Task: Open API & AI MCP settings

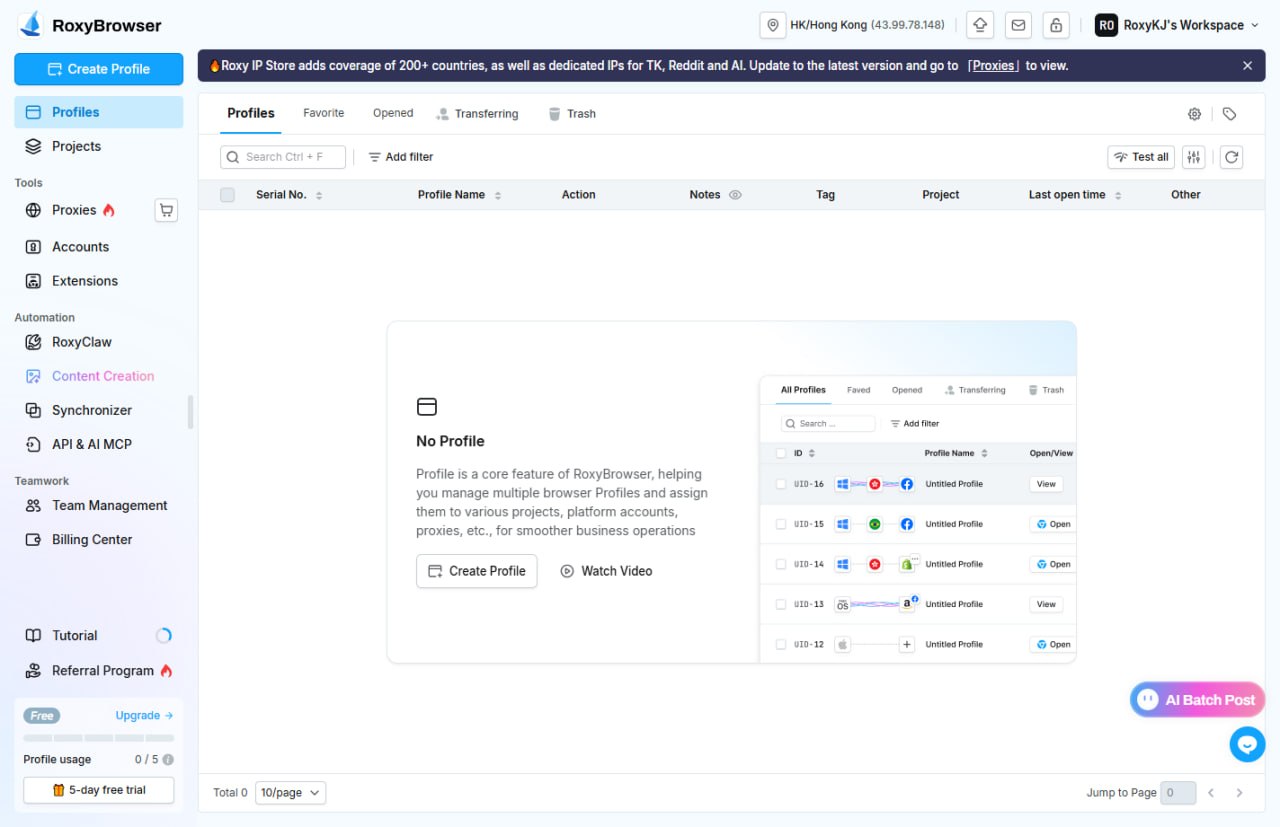Action: (98, 444)
